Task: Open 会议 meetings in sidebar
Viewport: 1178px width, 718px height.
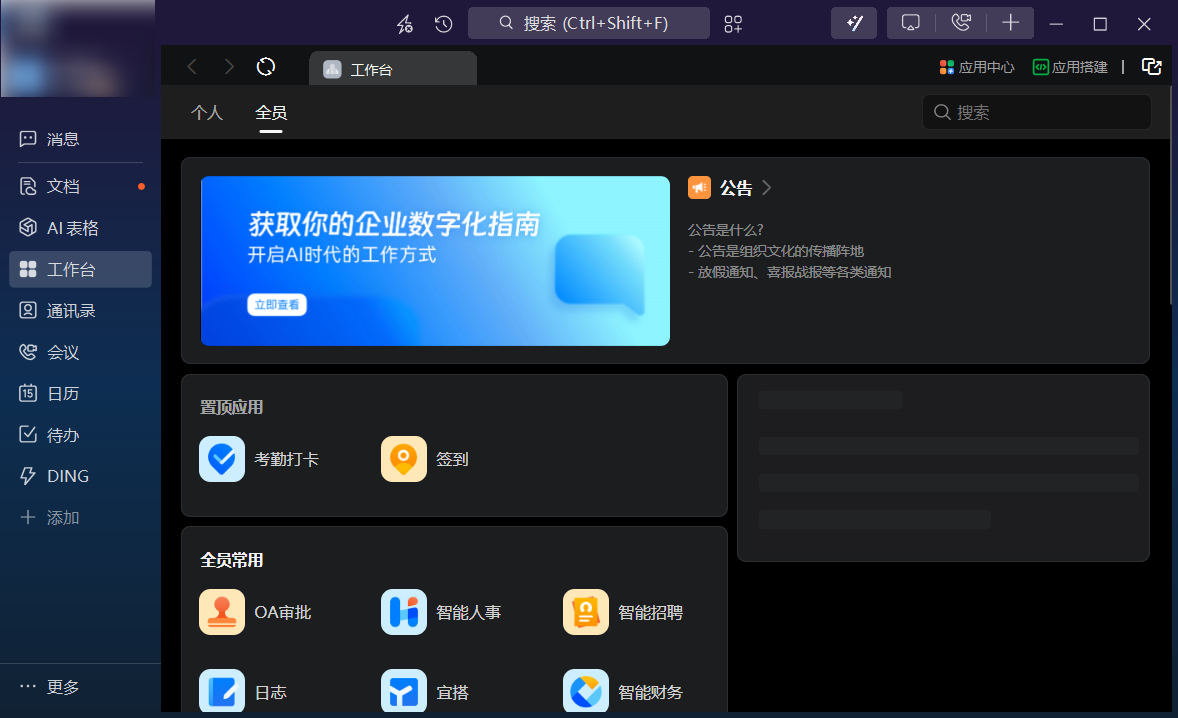Action: point(80,352)
